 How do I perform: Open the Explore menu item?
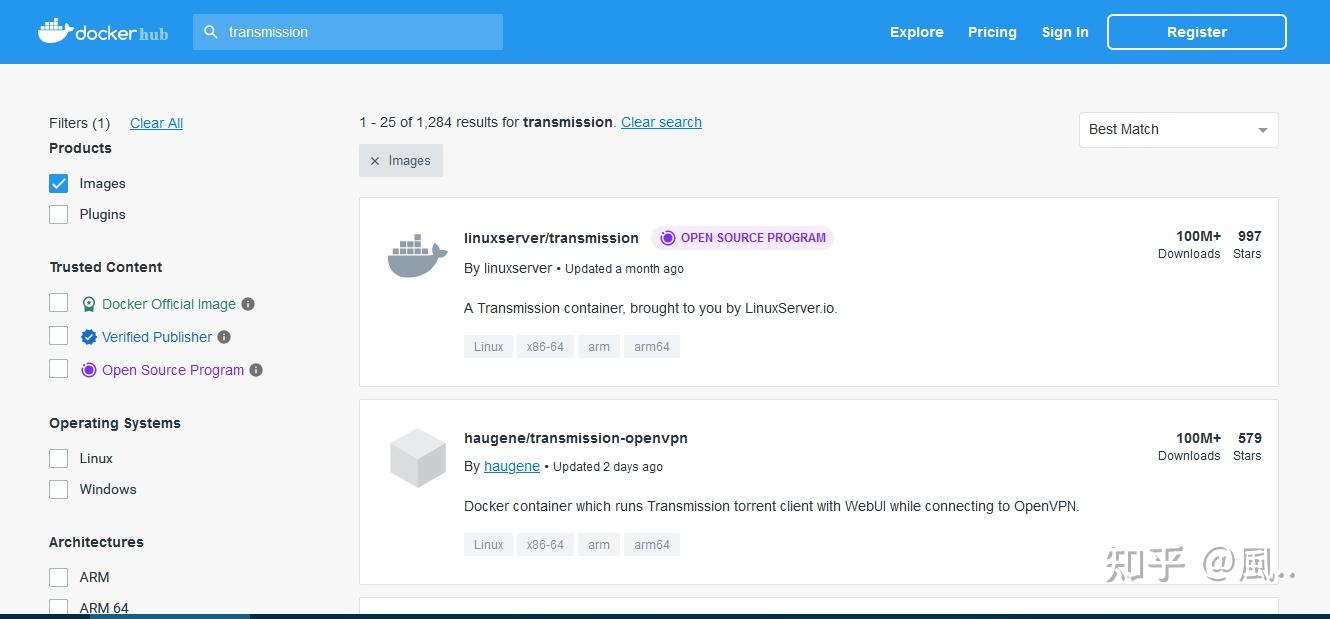click(x=916, y=32)
